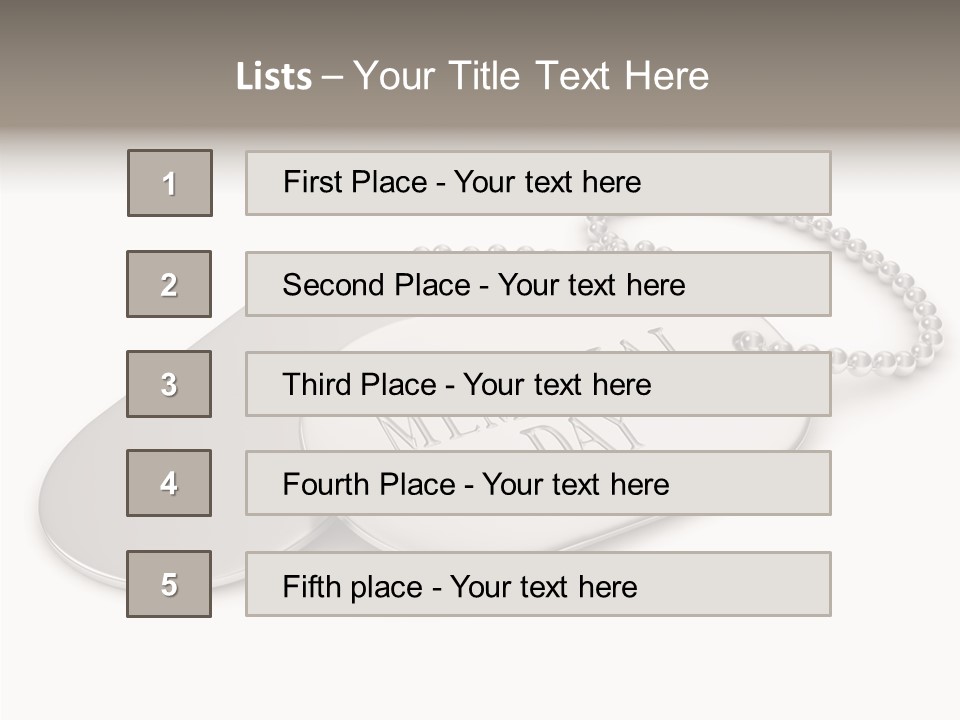Viewport: 960px width, 720px height.
Task: Click the number 3 box
Action: click(x=169, y=384)
